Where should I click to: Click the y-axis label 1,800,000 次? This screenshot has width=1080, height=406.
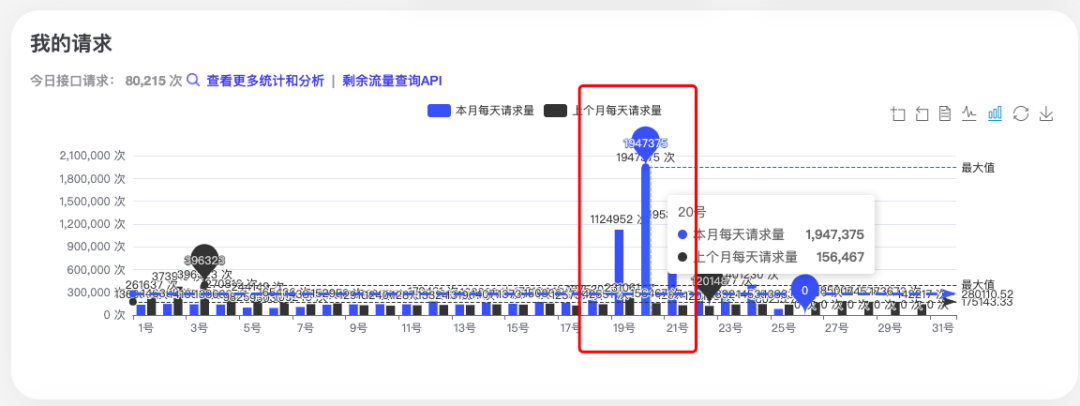92,179
